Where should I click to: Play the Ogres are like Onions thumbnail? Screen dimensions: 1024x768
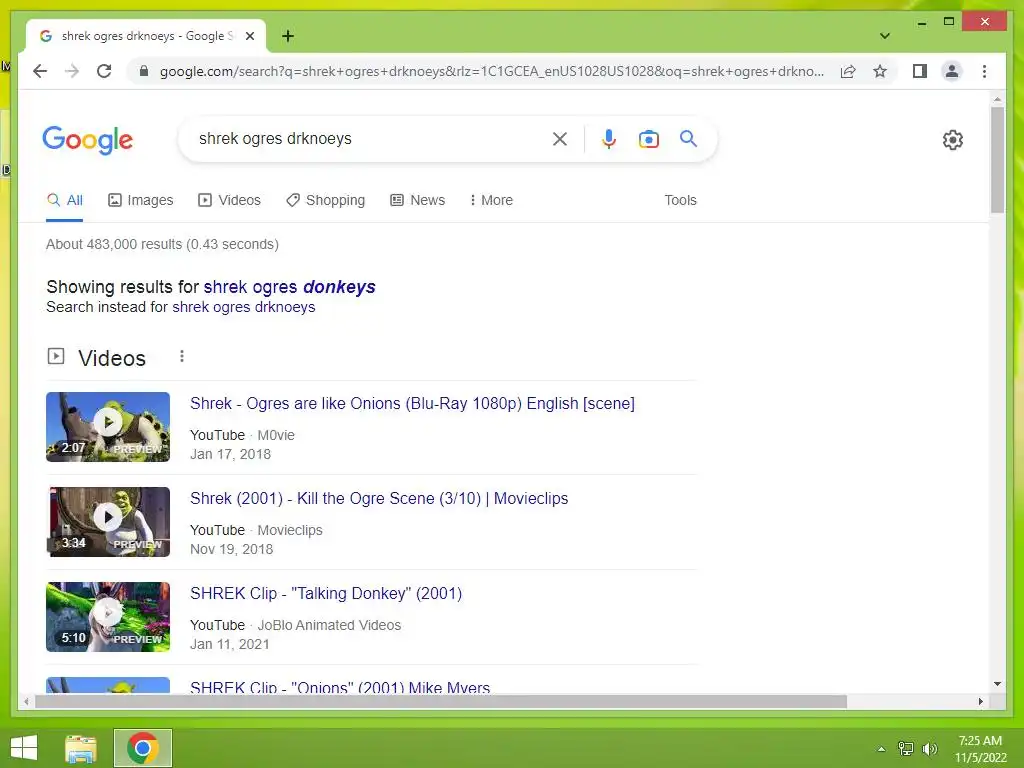108,427
